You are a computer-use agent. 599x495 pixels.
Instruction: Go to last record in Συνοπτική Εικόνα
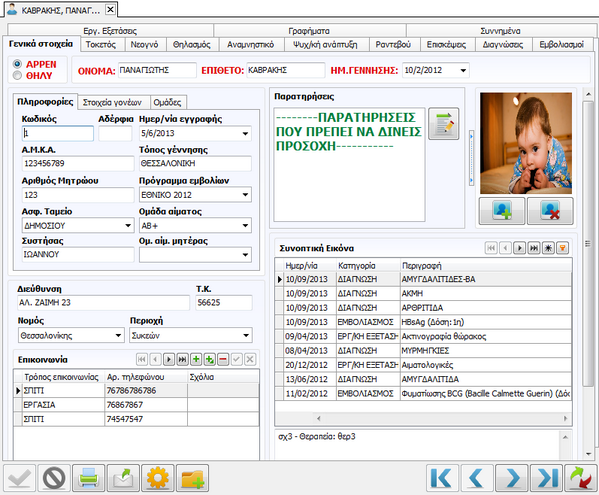tap(534, 248)
